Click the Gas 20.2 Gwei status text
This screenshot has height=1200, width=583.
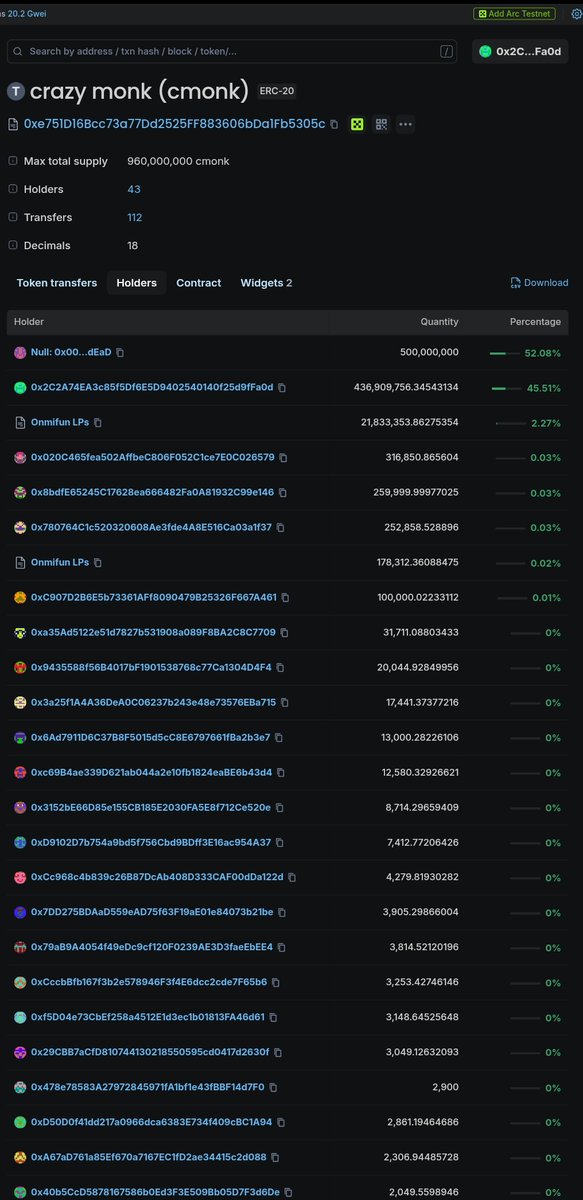[x=23, y=14]
